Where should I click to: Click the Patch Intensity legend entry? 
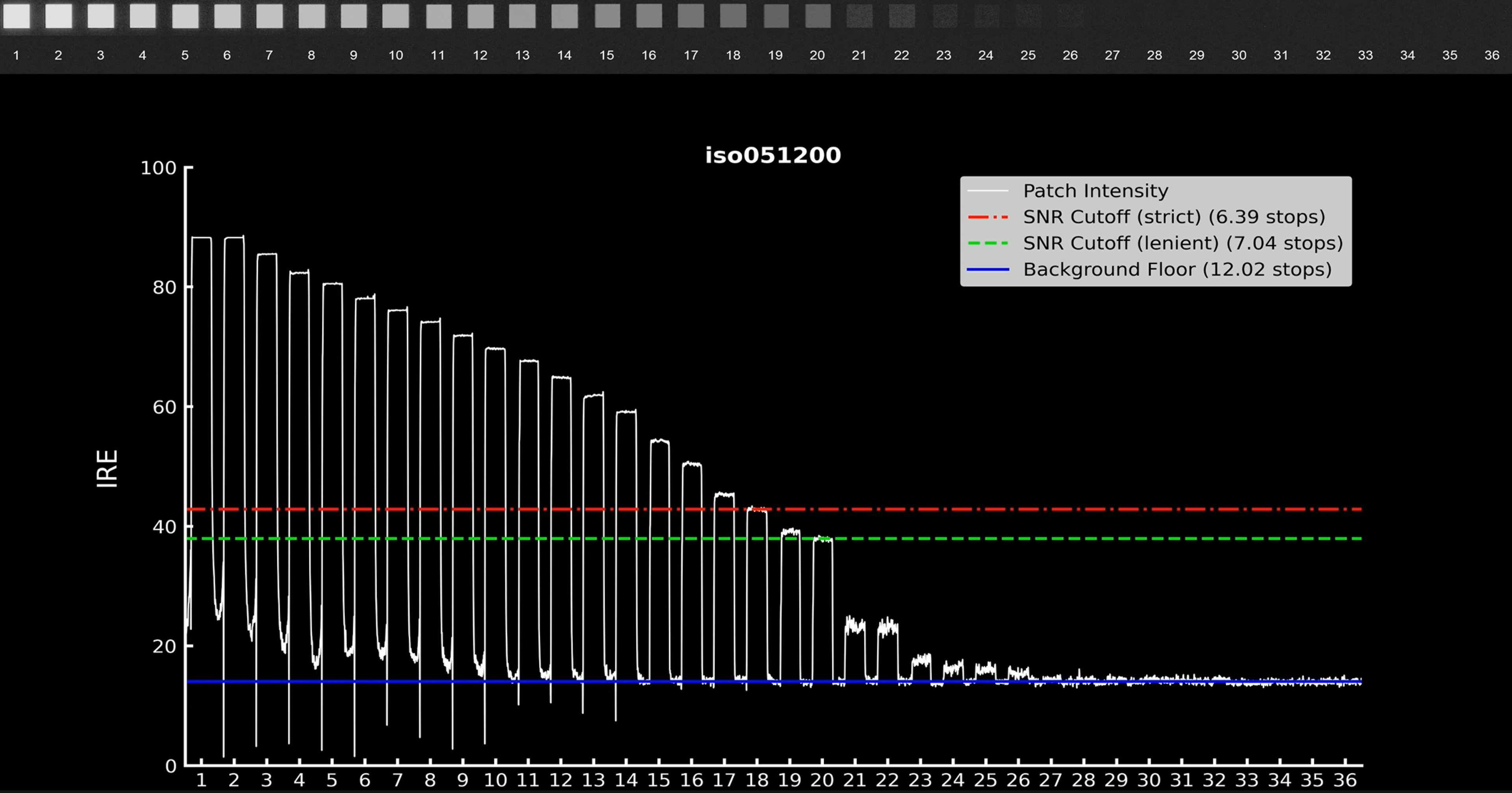coord(1095,191)
